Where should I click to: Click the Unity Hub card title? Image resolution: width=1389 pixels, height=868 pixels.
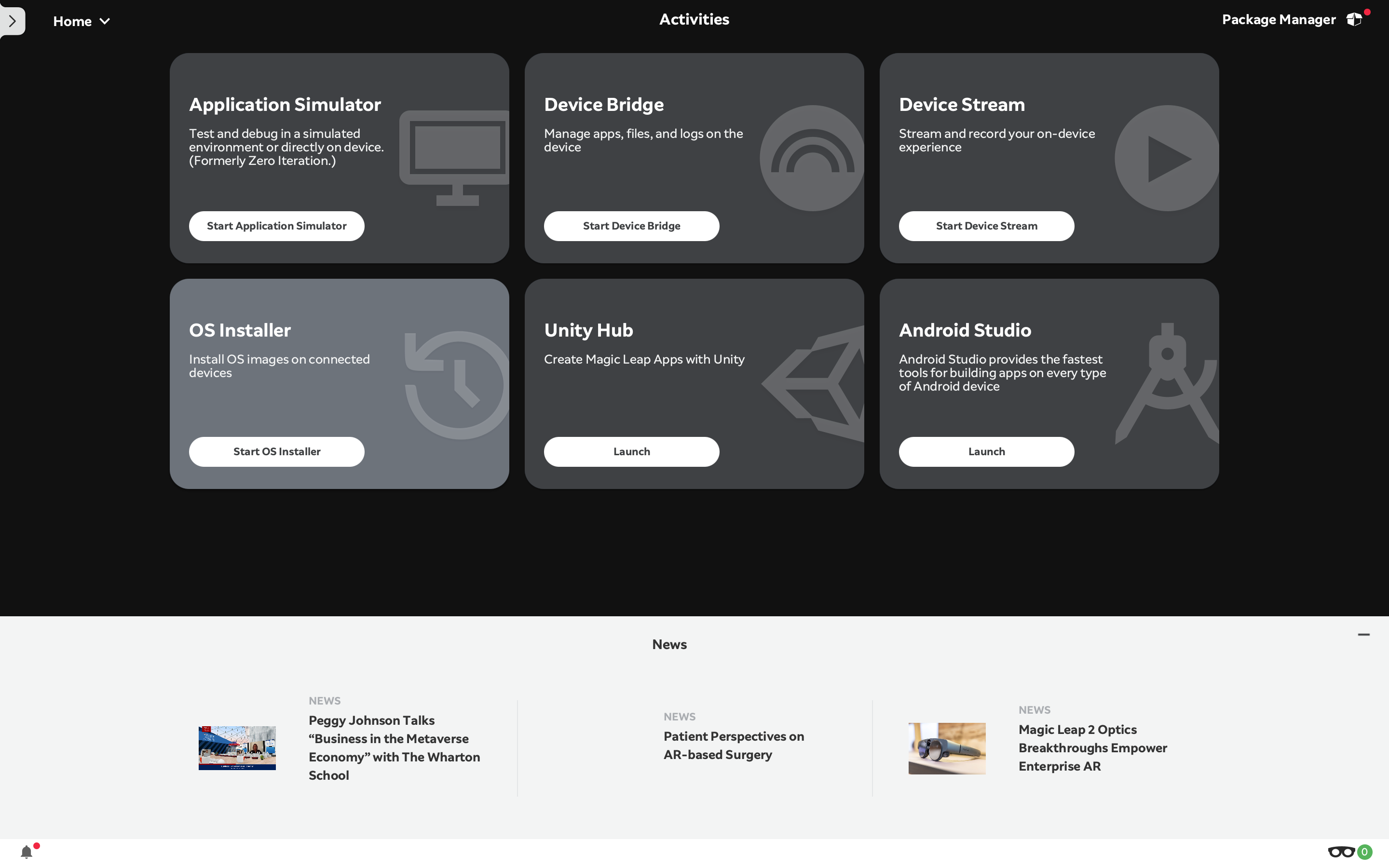(588, 330)
